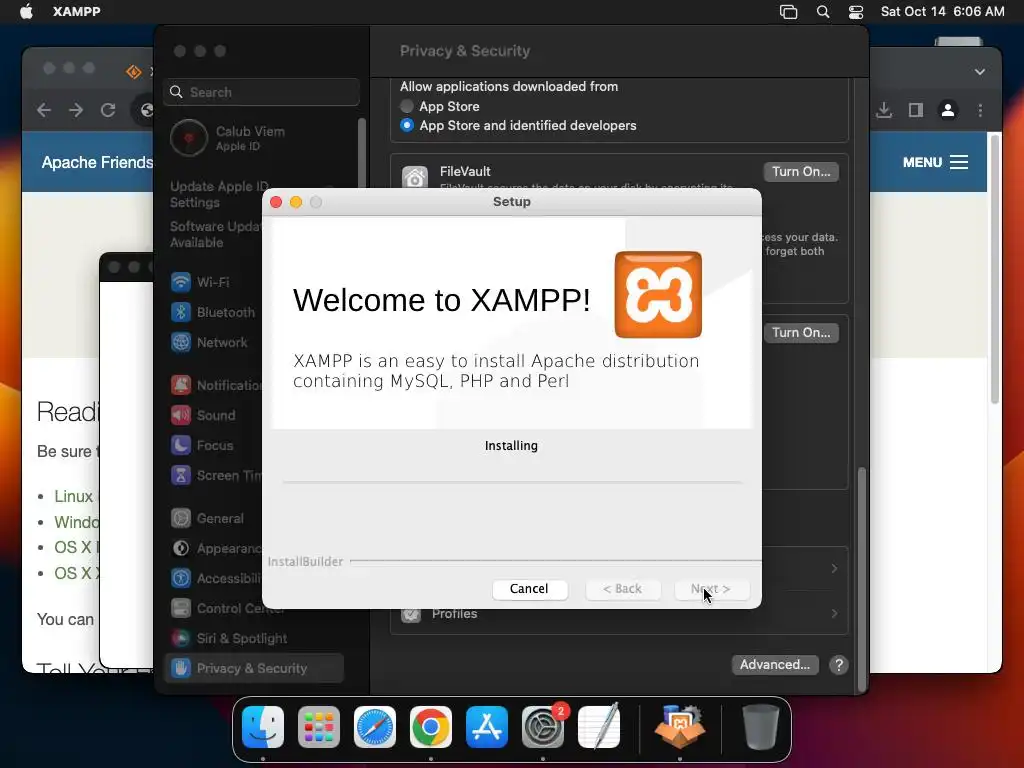Image resolution: width=1024 pixels, height=768 pixels.
Task: Click the Back button in the Setup dialog
Action: tap(622, 588)
